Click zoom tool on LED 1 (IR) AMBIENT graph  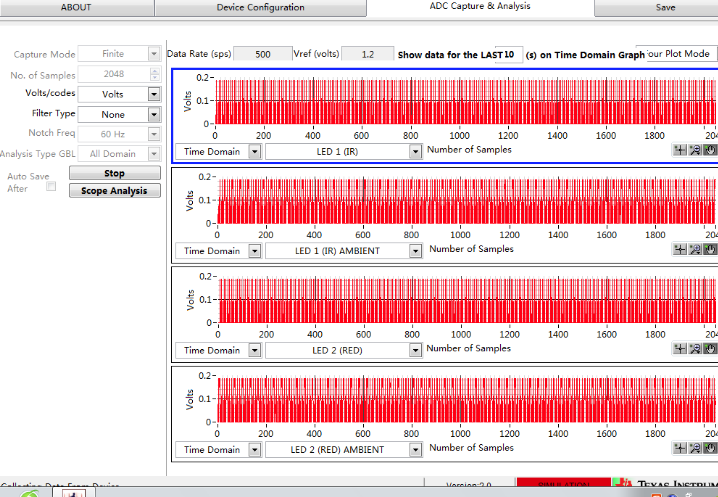[695, 250]
